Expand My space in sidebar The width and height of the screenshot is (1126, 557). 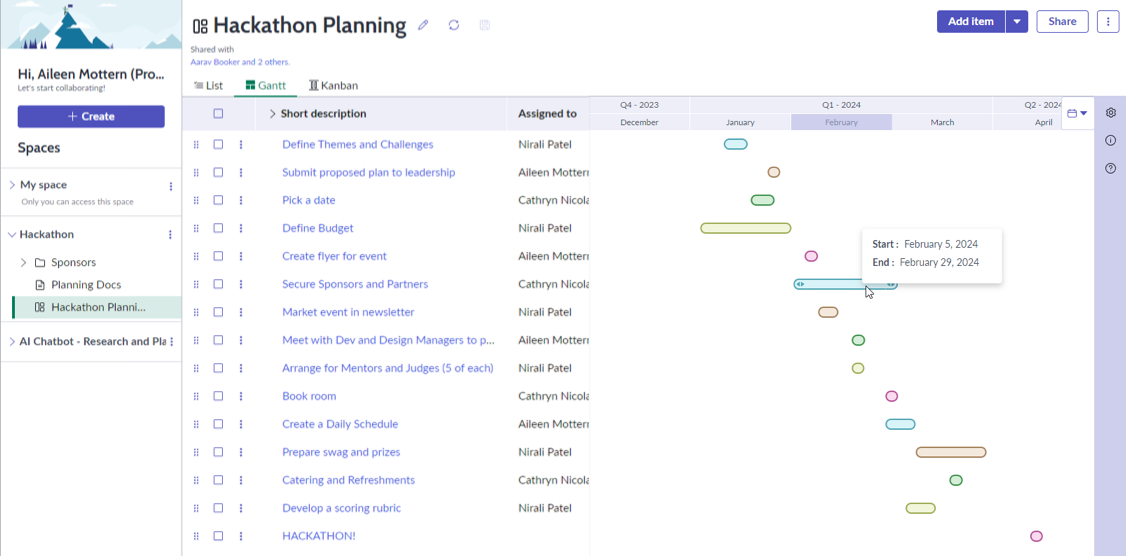12,185
